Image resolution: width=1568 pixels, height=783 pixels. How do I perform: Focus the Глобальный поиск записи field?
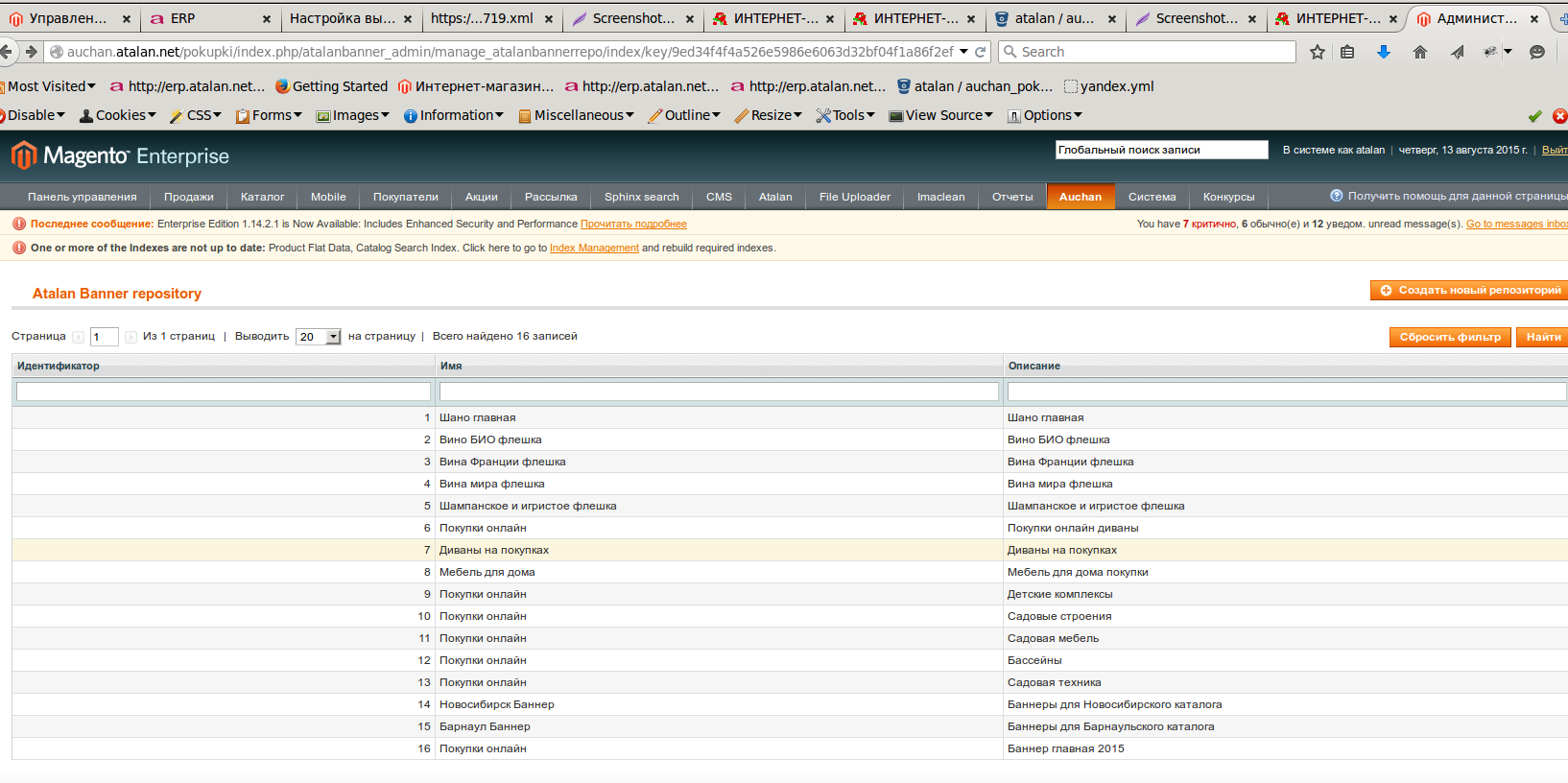1161,150
